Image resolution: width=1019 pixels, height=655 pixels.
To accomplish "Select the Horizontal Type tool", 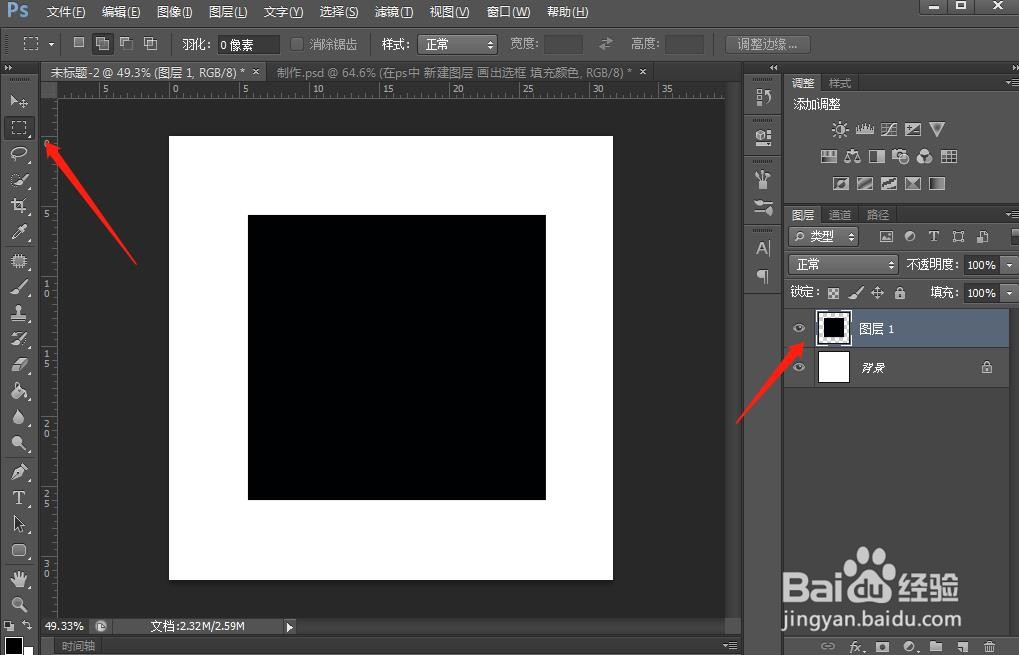I will point(19,498).
